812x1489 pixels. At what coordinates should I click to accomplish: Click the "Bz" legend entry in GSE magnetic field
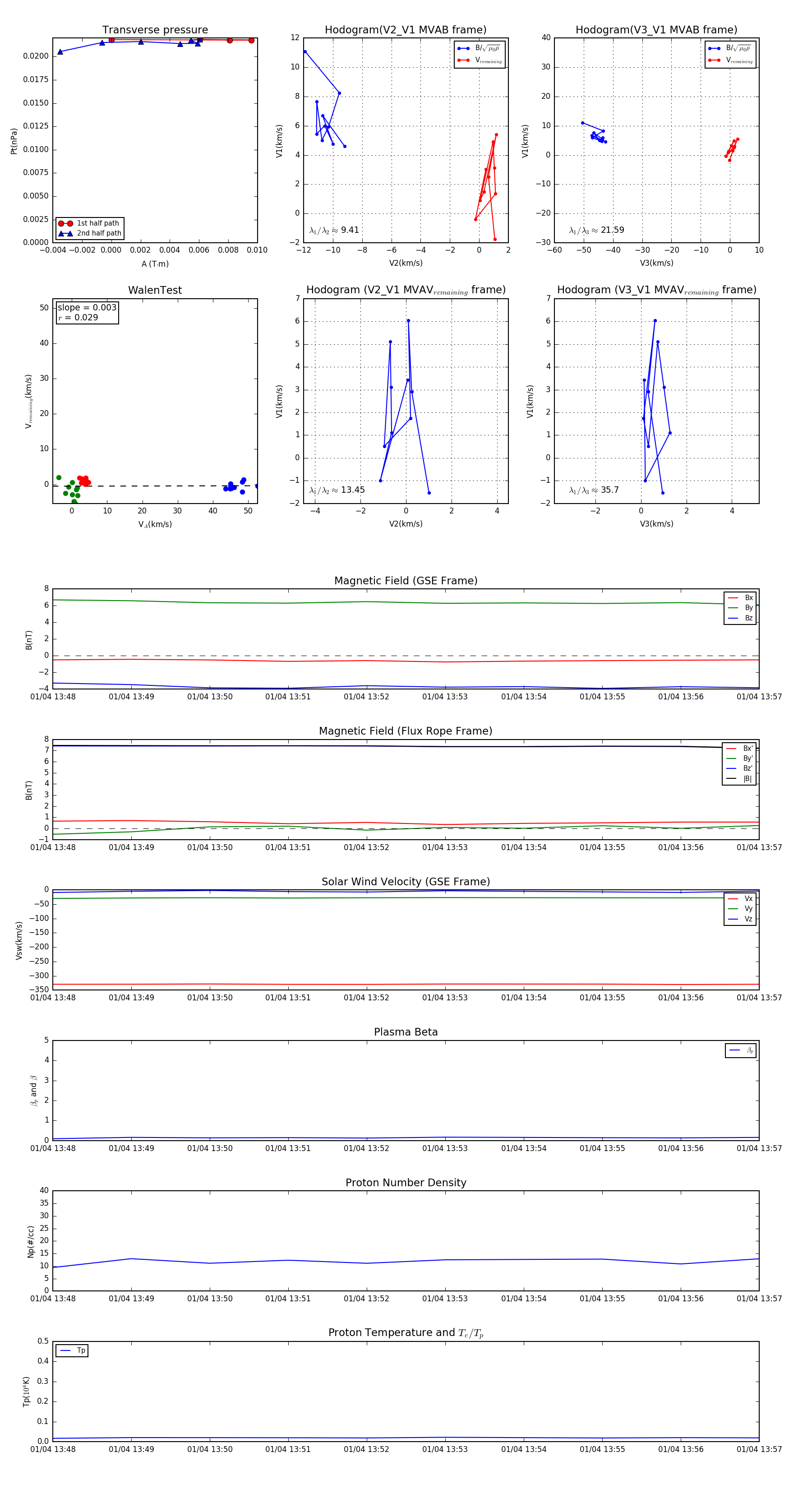(740, 618)
